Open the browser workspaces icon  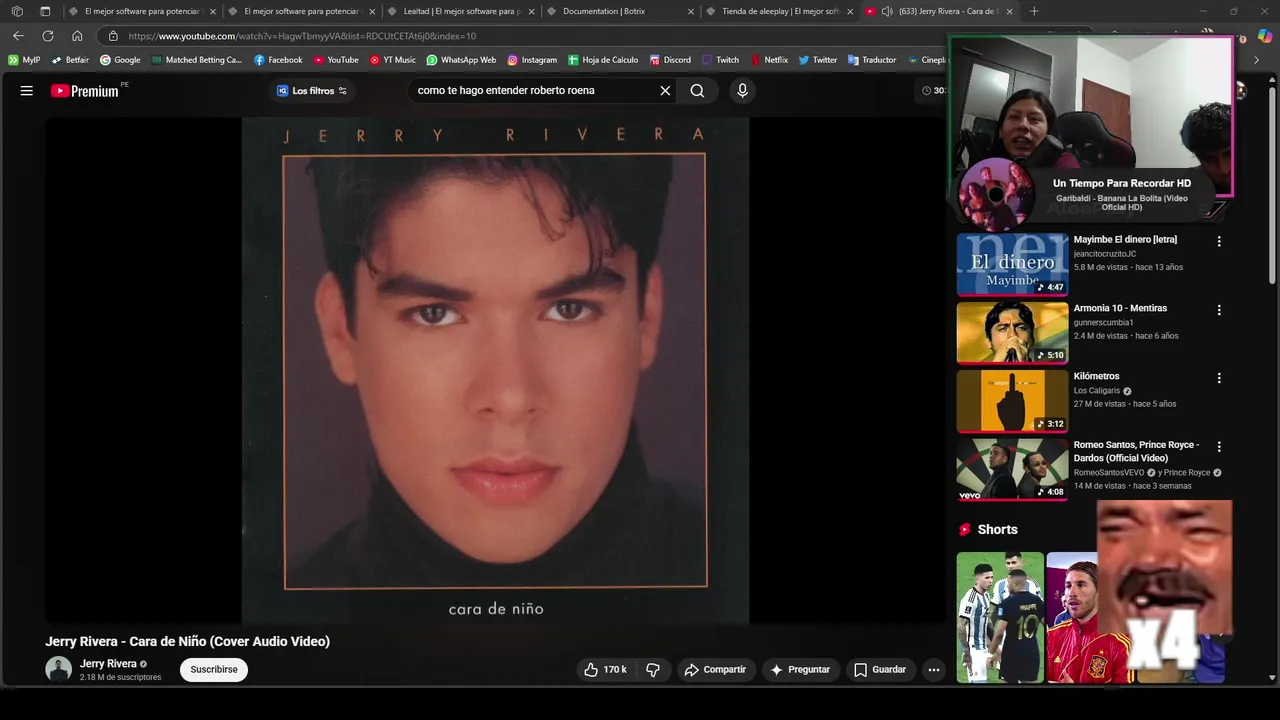17,11
